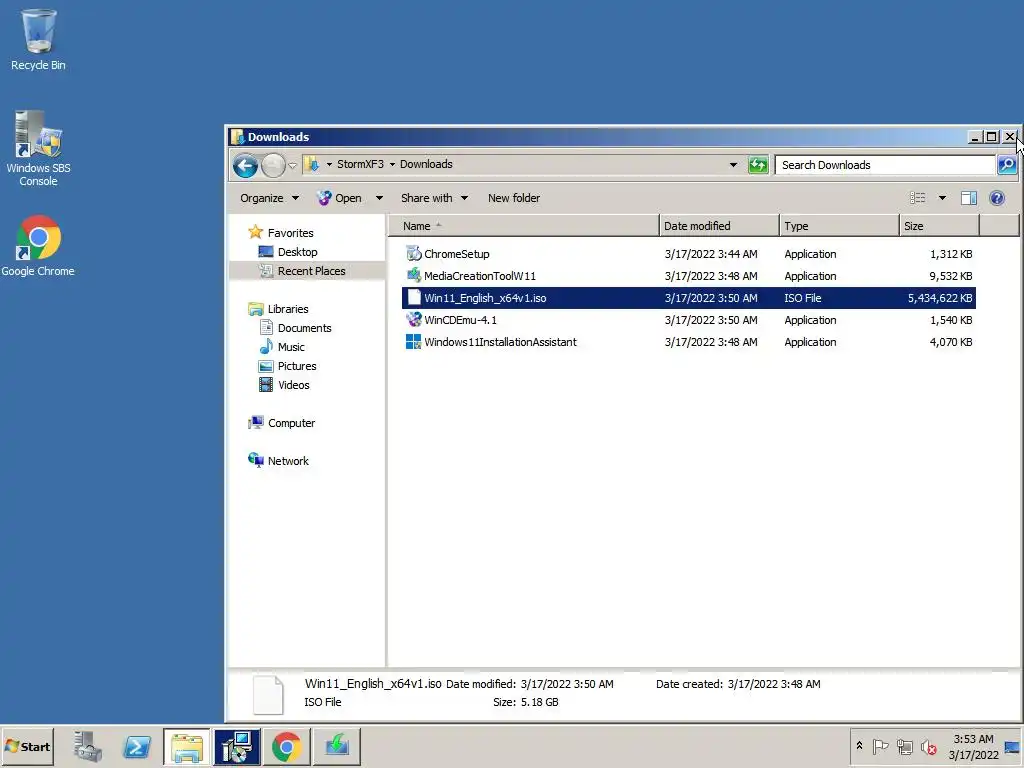Sort files by Date modified column
Viewport: 1024px width, 768px height.
[x=719, y=226]
